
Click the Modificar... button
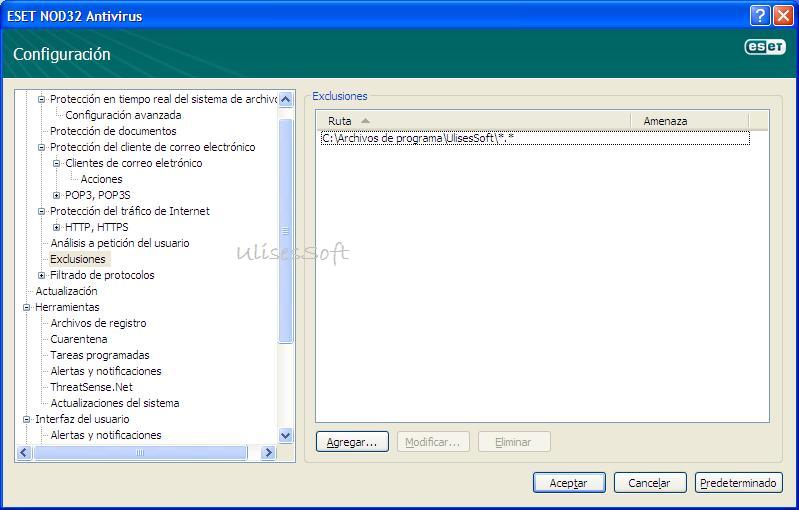point(433,442)
